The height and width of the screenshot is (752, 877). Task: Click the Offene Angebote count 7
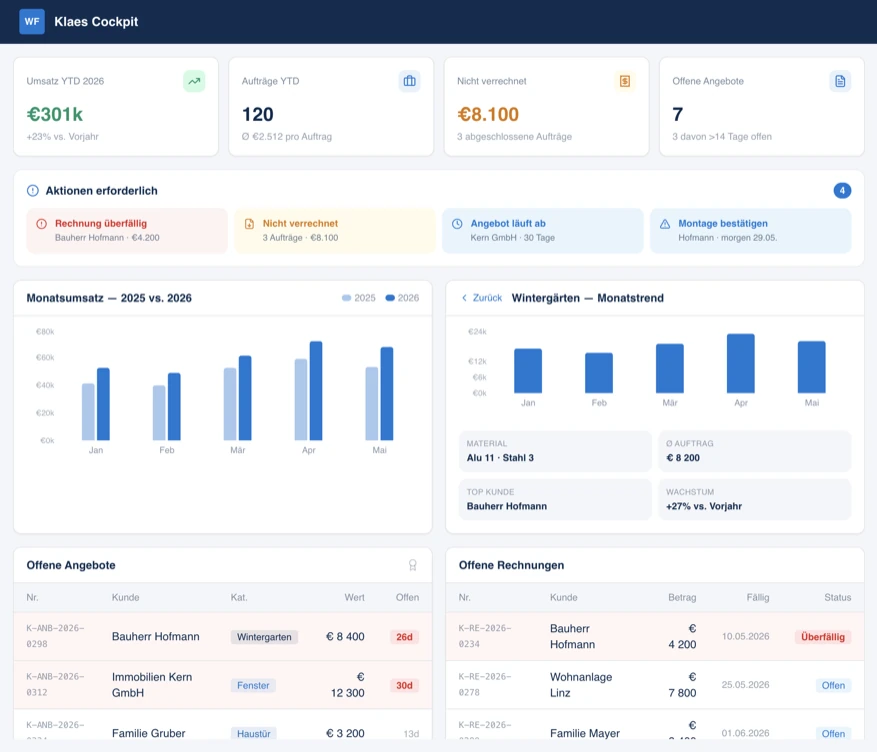[677, 114]
